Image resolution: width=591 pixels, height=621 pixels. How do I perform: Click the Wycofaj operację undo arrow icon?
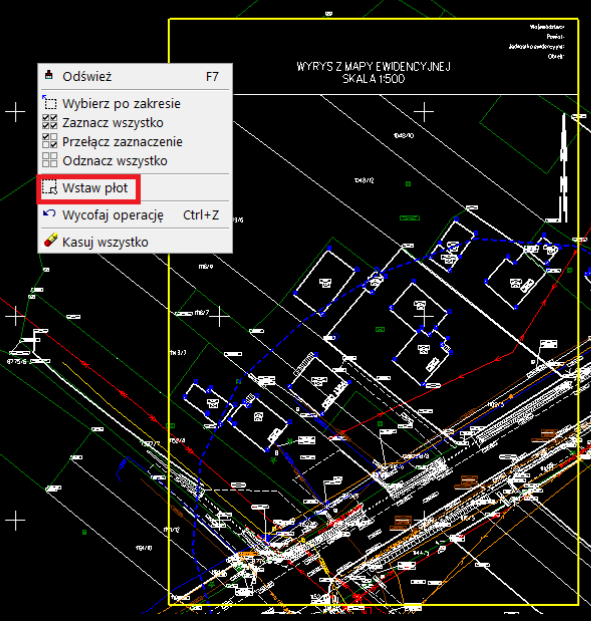[49, 213]
